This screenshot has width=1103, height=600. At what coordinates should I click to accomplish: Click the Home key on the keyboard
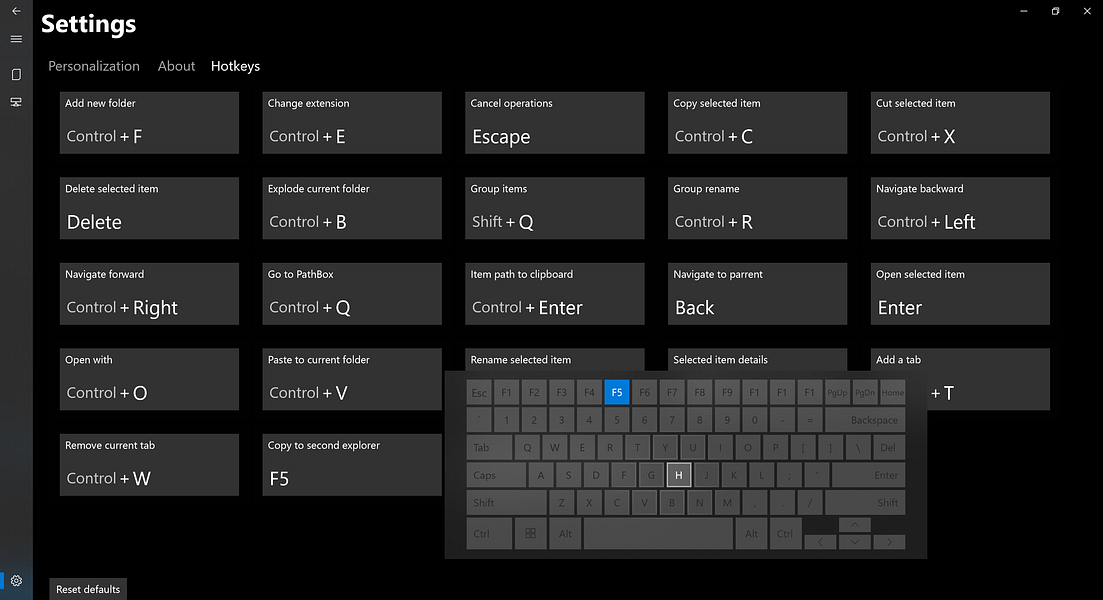coord(893,392)
